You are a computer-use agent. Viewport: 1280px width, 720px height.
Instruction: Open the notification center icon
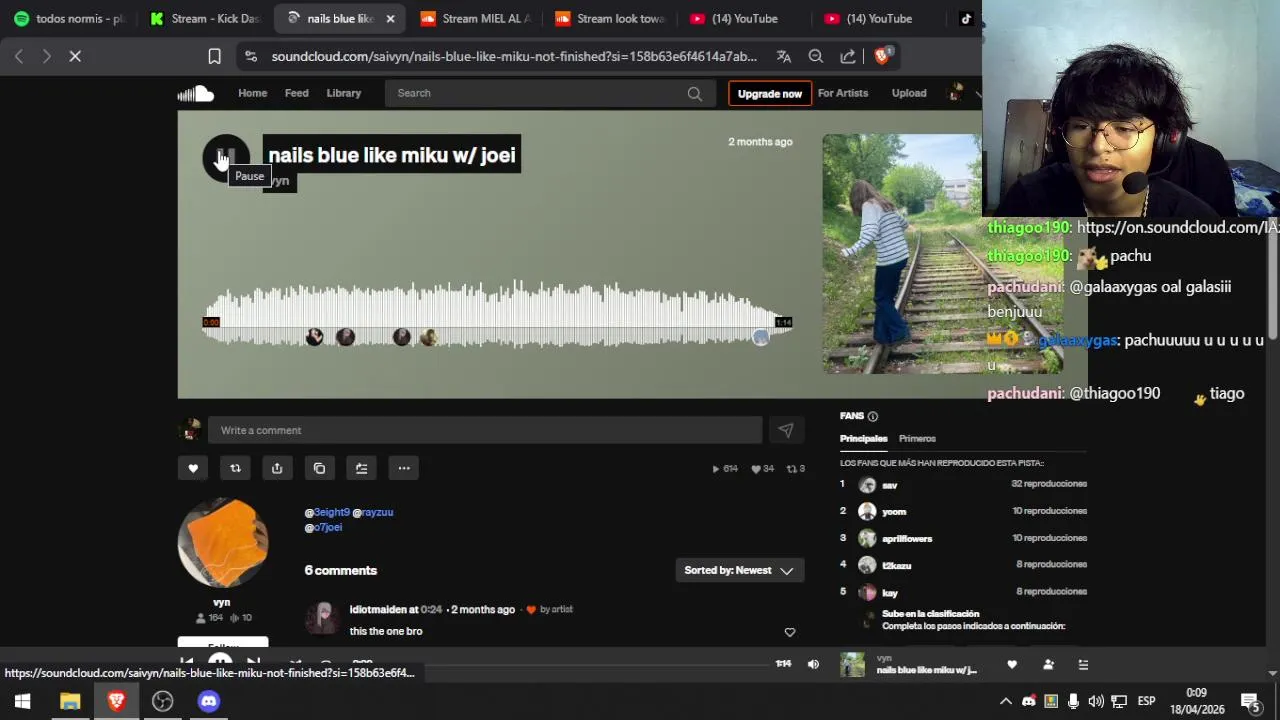1250,701
